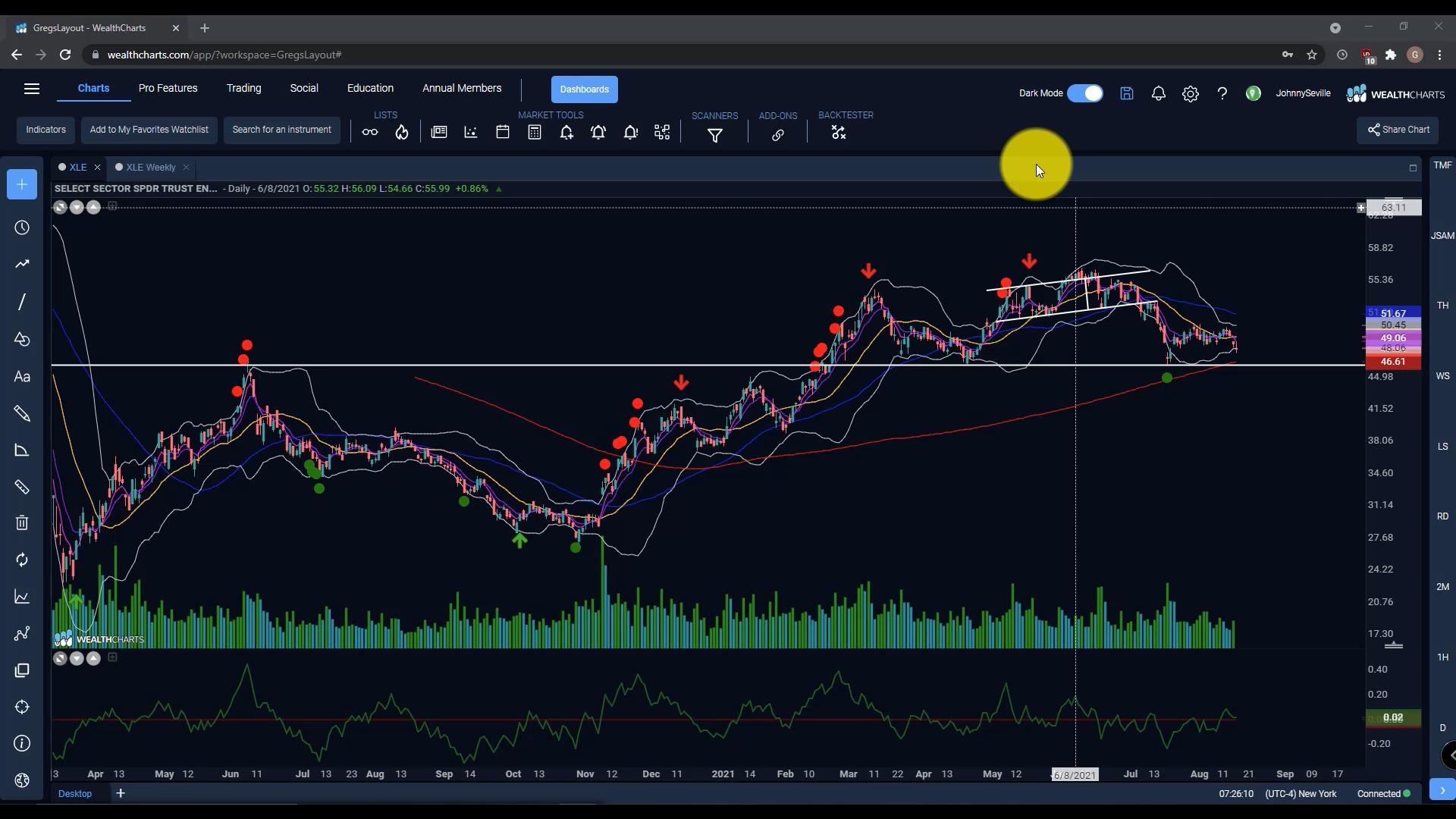Screen dimensions: 1456x819
Task: Click the Dashboards button
Action: [x=585, y=89]
